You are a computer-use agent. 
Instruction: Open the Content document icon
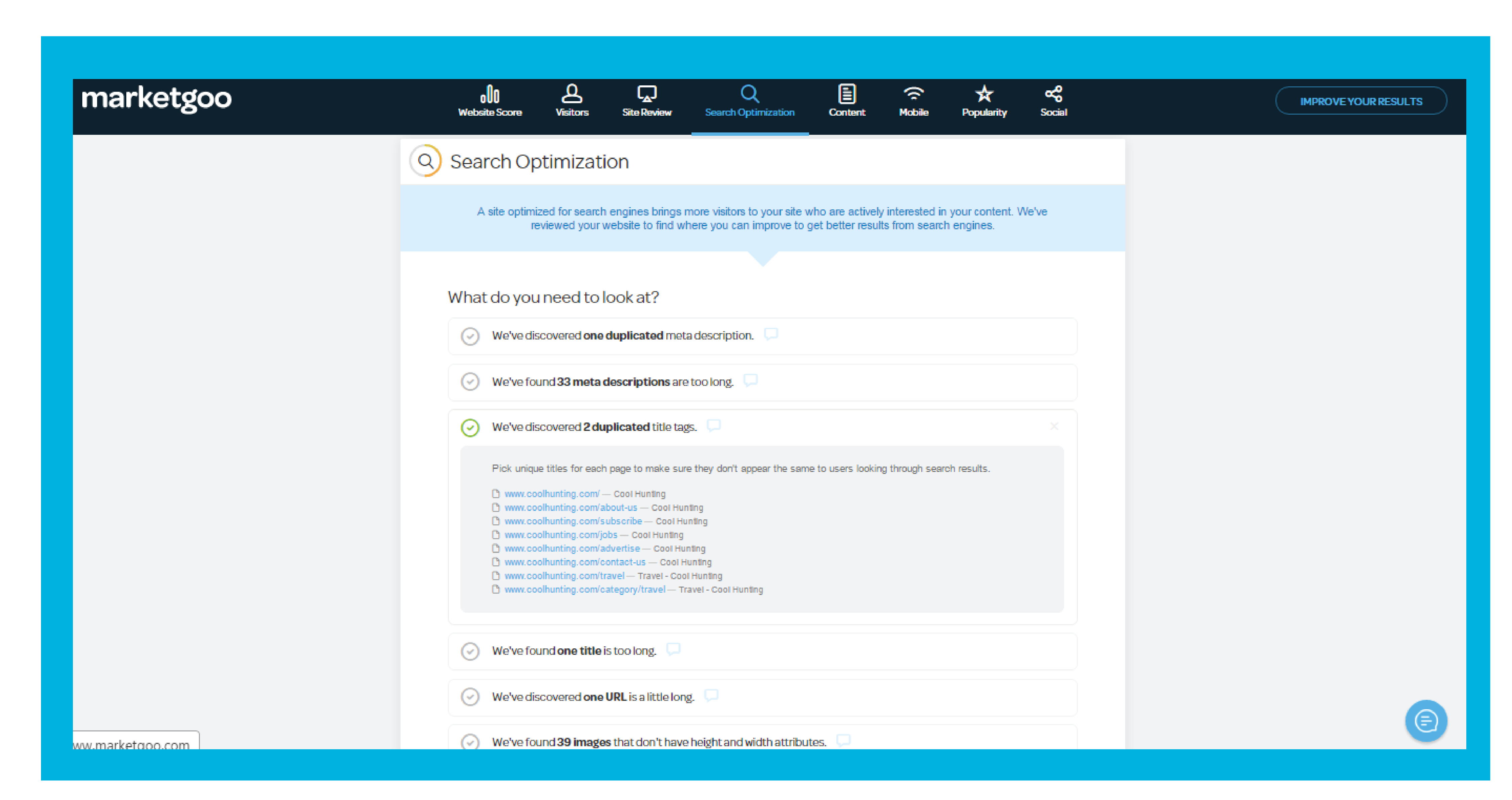click(846, 94)
